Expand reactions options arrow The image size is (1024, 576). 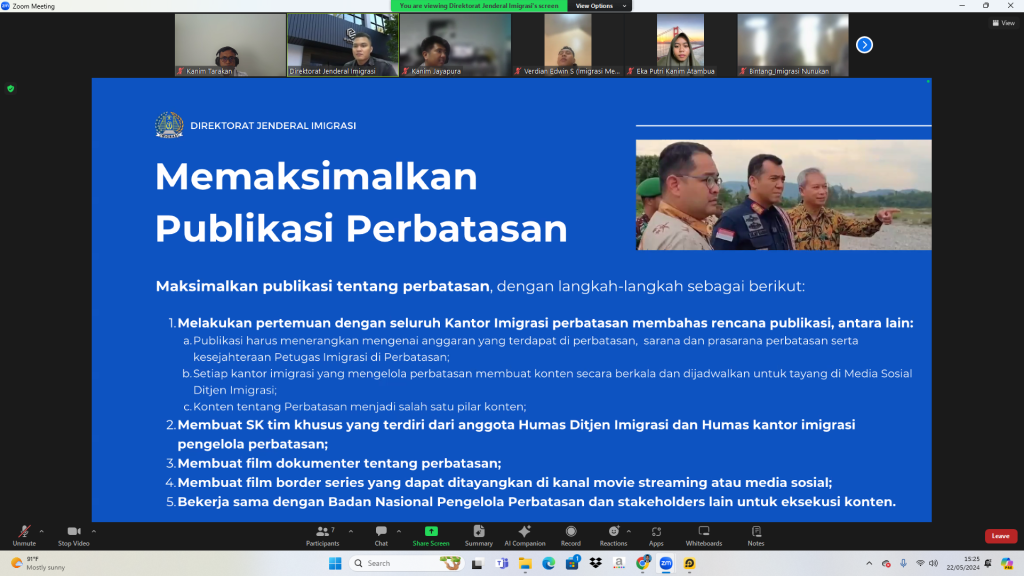point(629,532)
